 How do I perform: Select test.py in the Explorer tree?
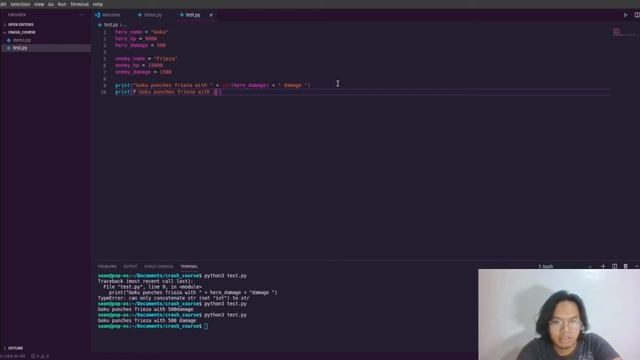pyautogui.click(x=20, y=48)
